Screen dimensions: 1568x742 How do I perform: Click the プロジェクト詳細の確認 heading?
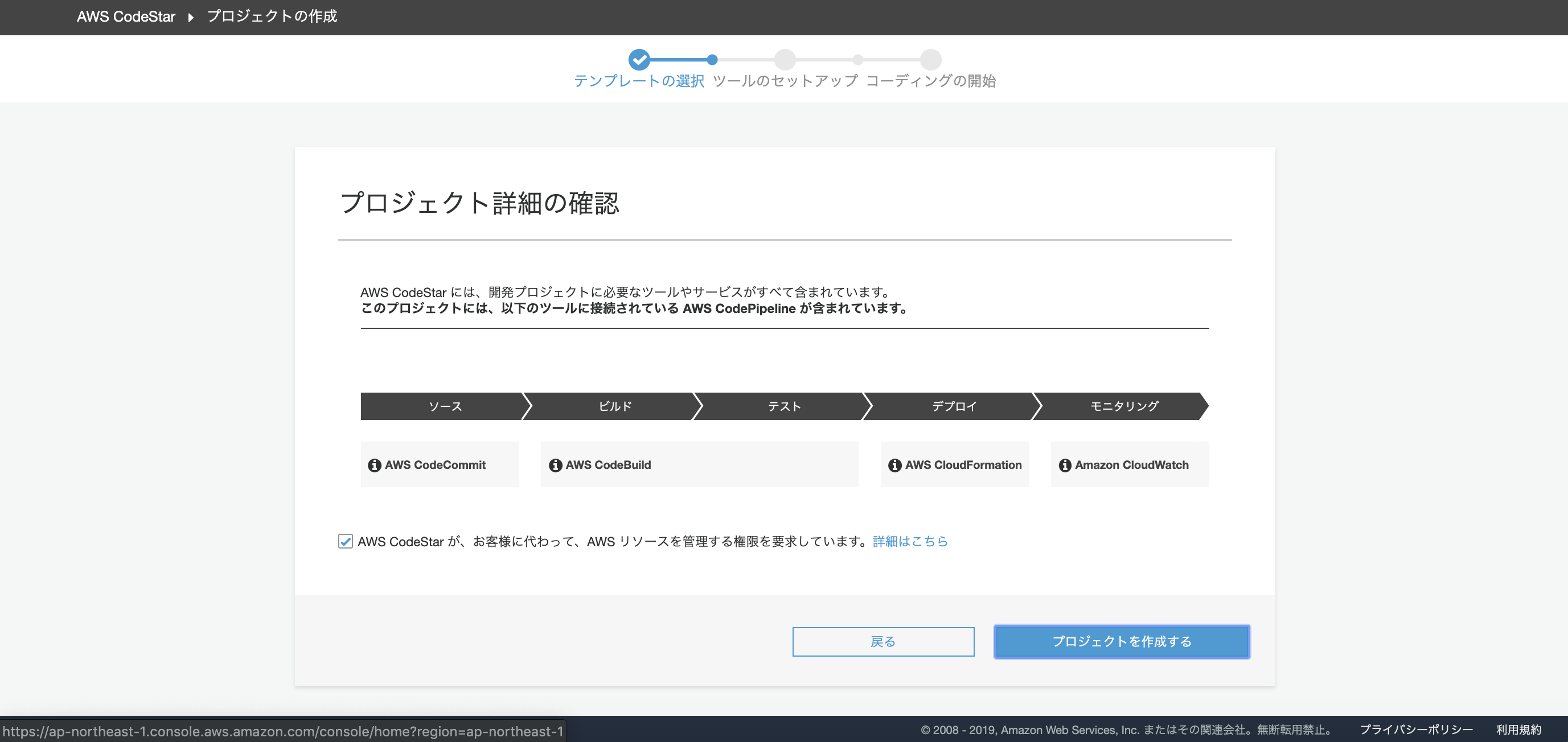pyautogui.click(x=479, y=203)
